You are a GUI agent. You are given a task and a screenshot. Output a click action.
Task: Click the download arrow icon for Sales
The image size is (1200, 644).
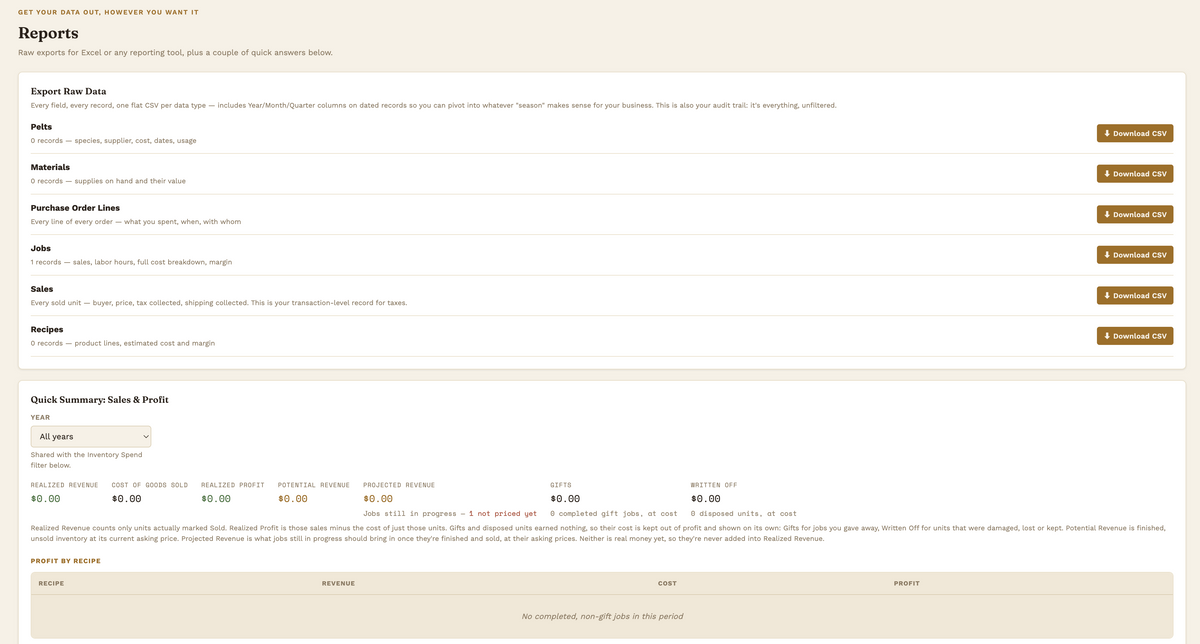pos(1107,295)
